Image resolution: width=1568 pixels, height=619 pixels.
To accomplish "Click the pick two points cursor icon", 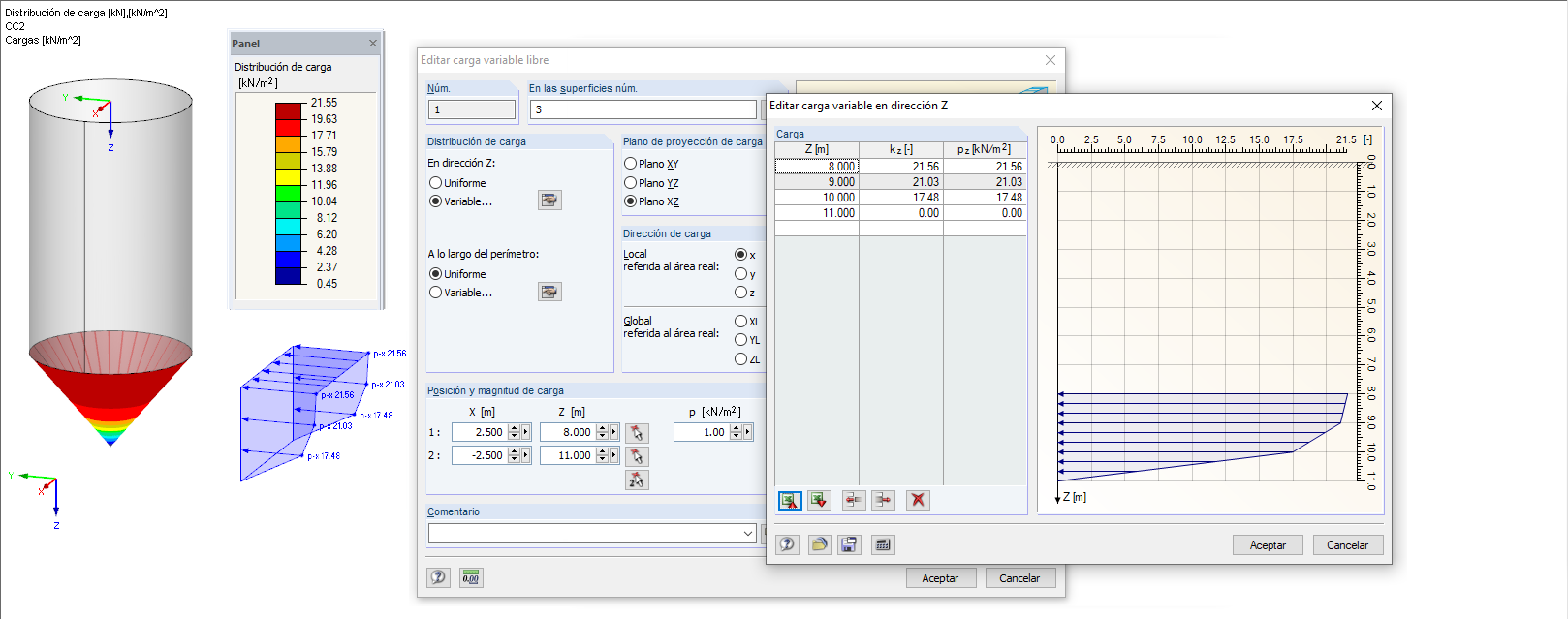I will 637,480.
